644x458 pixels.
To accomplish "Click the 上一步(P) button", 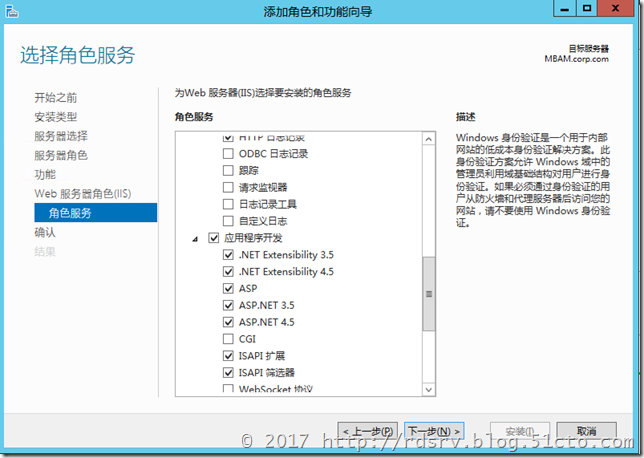I will [368, 431].
